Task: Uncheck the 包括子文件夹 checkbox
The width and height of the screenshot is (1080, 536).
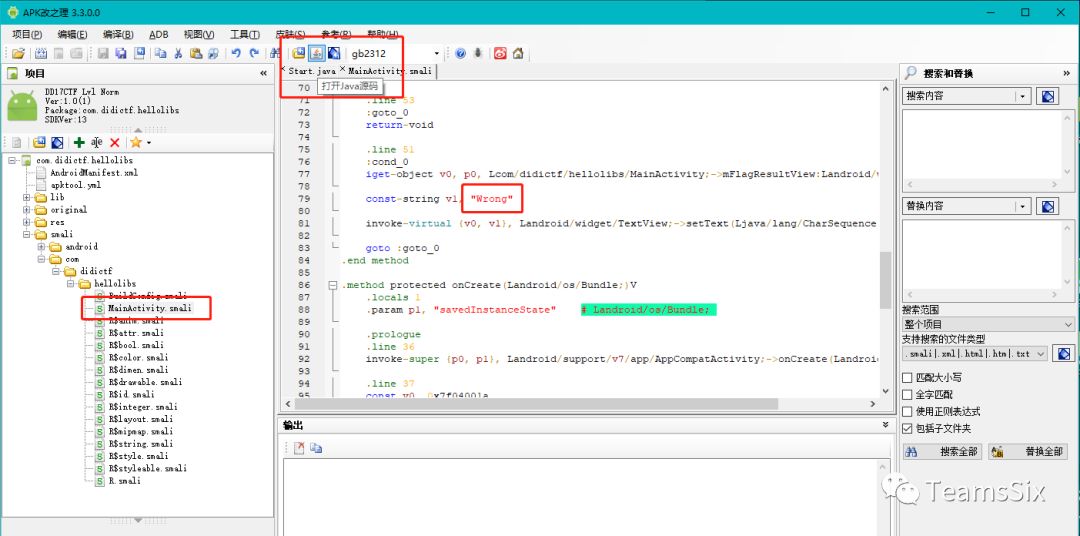Action: coord(908,429)
